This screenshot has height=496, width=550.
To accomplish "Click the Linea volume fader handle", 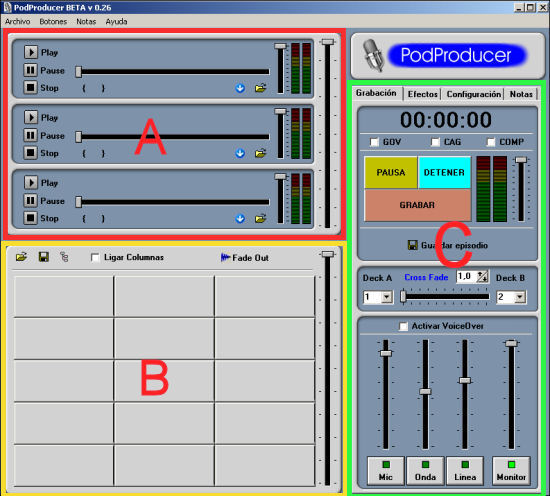I will pyautogui.click(x=465, y=381).
